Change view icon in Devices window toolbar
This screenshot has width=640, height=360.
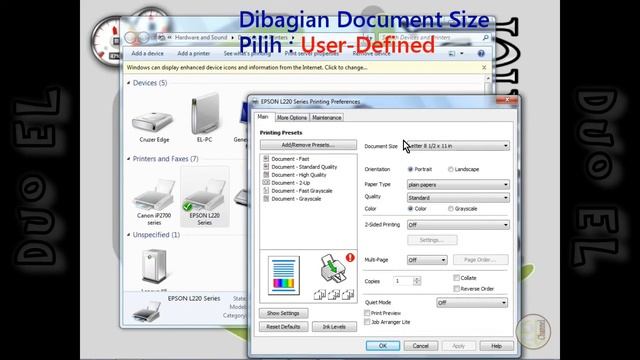452,53
